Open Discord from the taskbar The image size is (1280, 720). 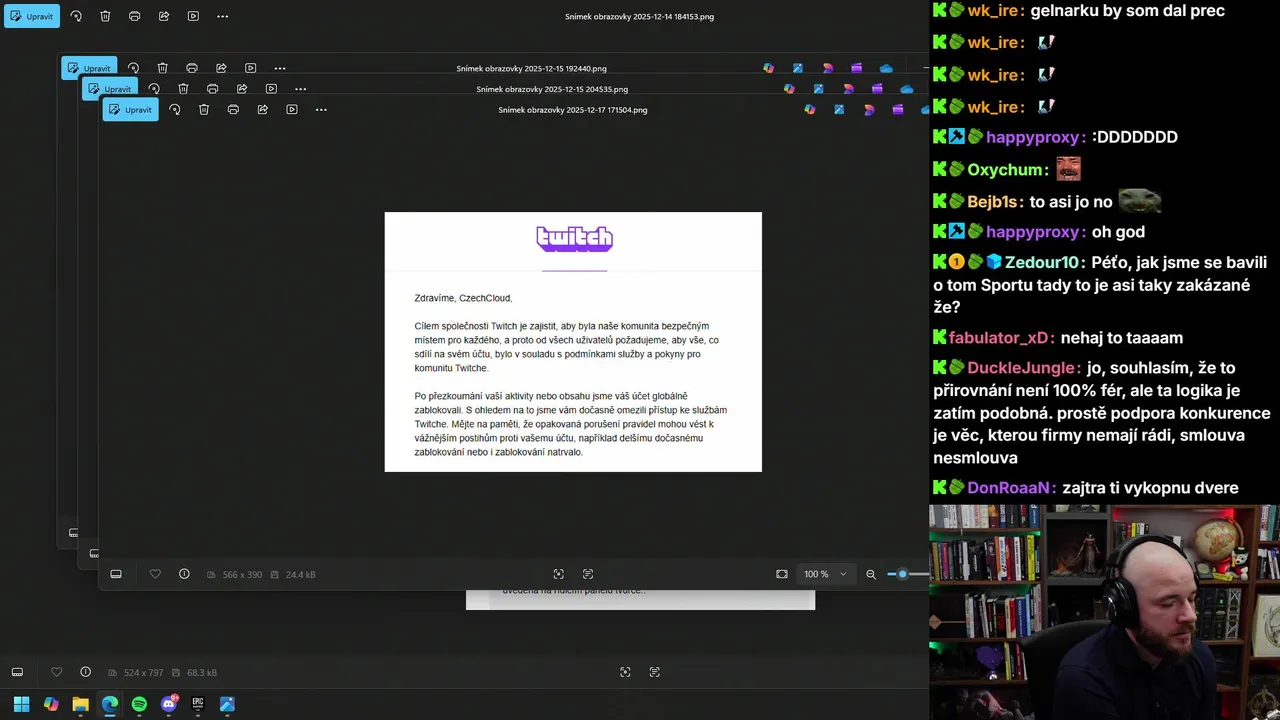pyautogui.click(x=169, y=704)
